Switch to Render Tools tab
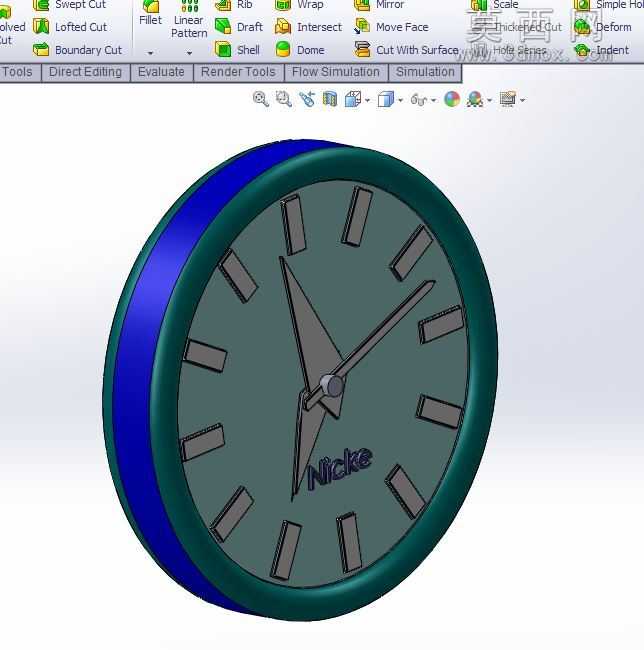This screenshot has width=644, height=650. (x=238, y=72)
